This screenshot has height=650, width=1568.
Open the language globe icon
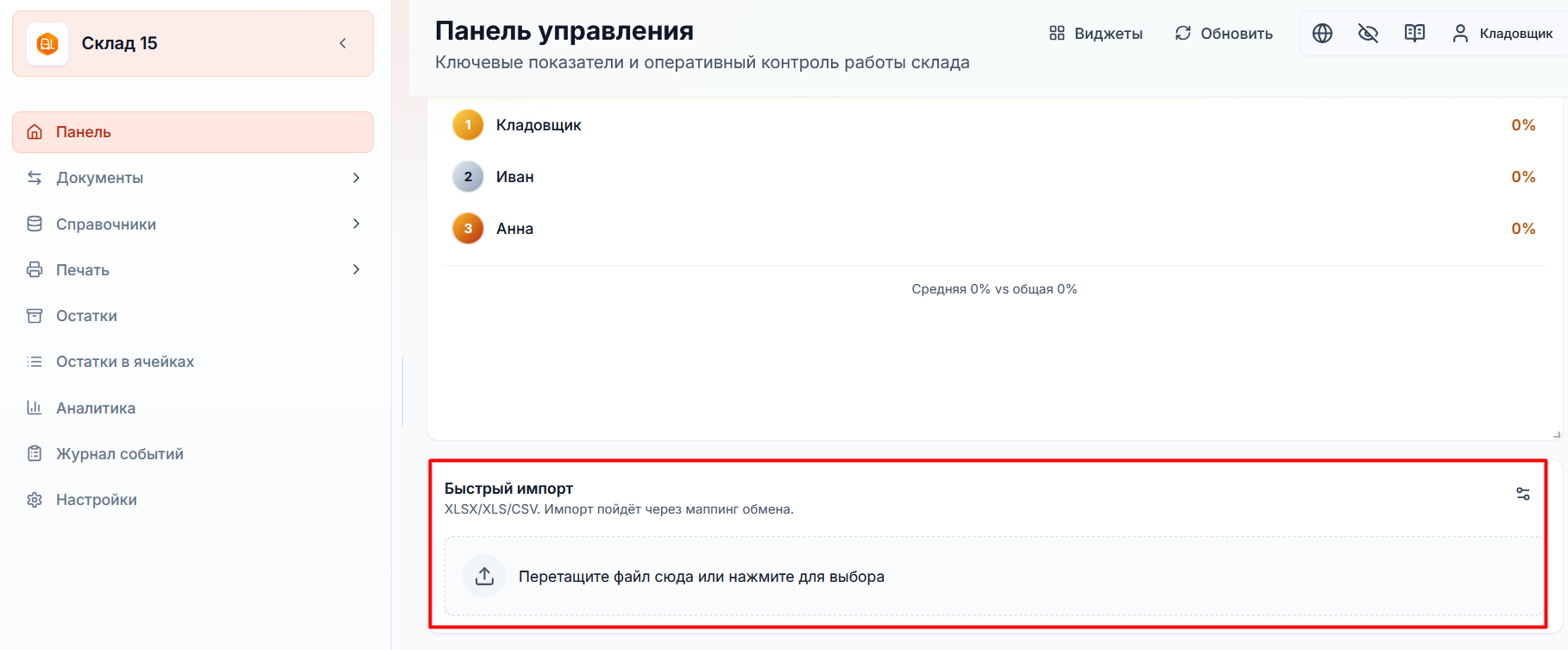click(1322, 34)
